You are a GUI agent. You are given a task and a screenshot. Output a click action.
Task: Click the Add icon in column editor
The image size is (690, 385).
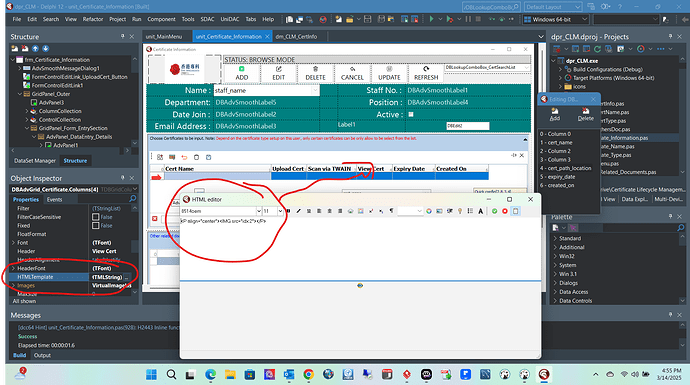click(x=554, y=114)
